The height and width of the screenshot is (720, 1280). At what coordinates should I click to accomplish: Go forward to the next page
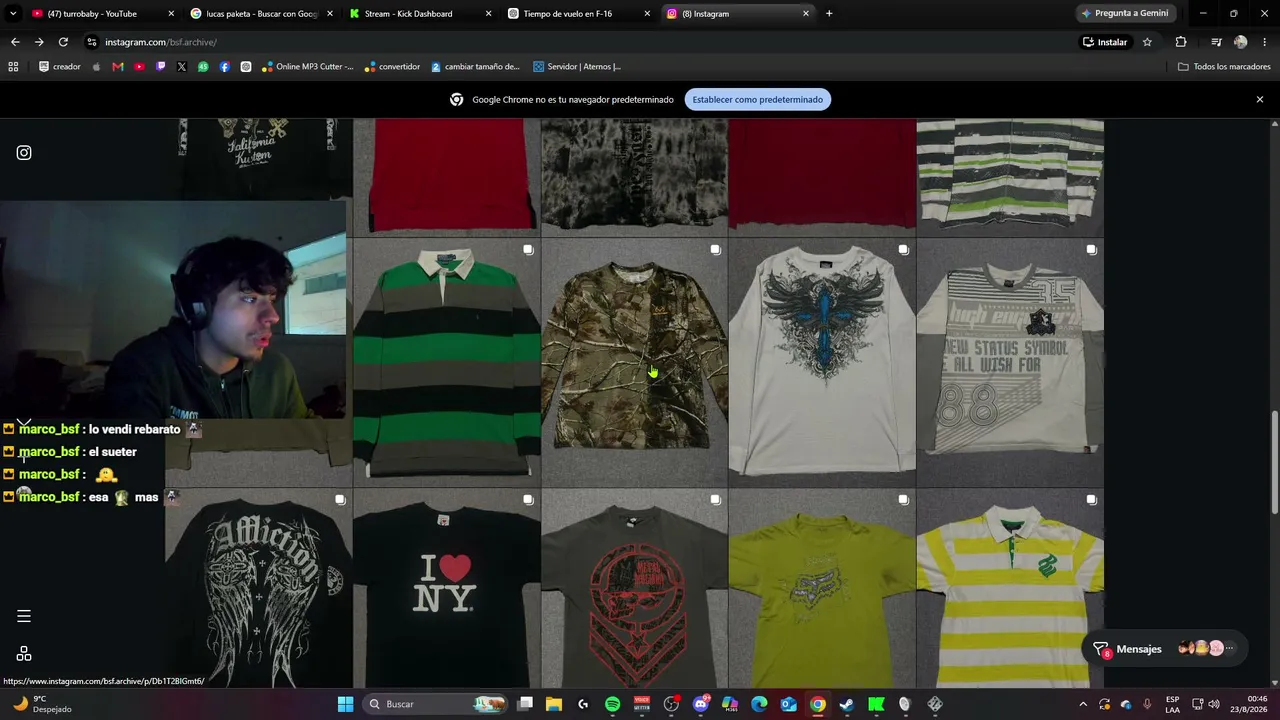(39, 42)
